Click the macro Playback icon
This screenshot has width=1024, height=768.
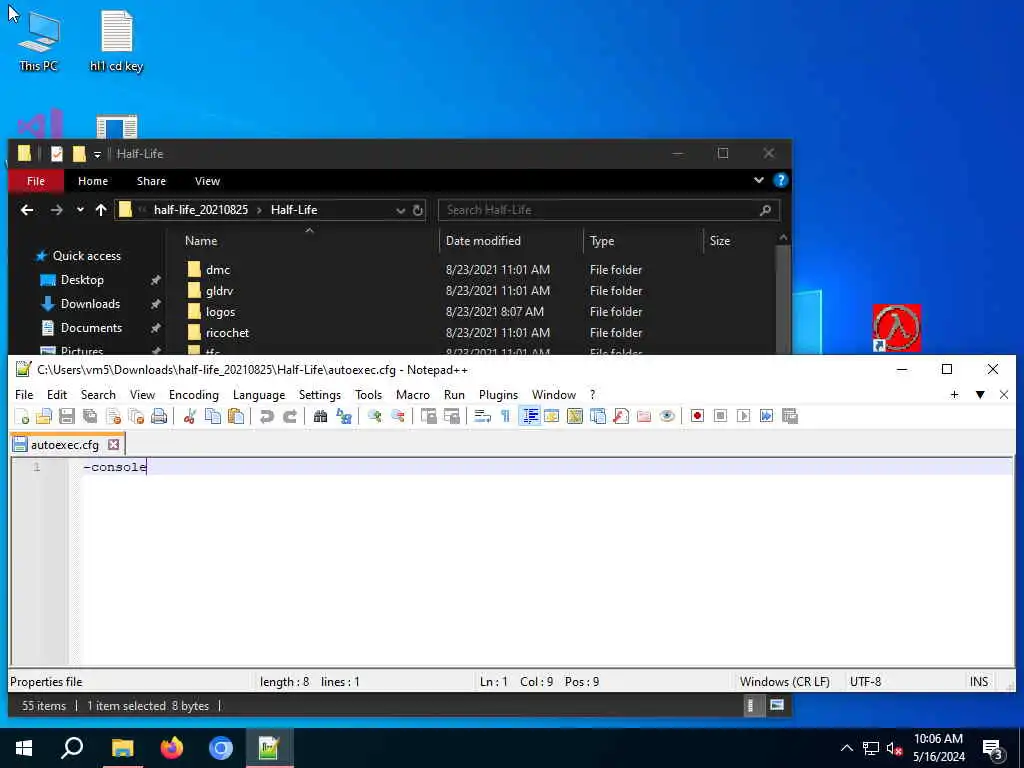(743, 416)
